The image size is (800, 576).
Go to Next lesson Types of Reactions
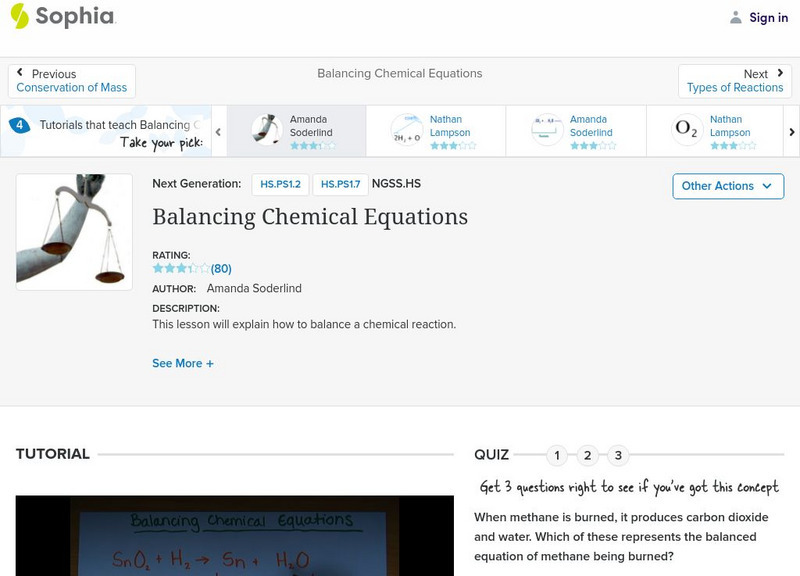pyautogui.click(x=735, y=81)
